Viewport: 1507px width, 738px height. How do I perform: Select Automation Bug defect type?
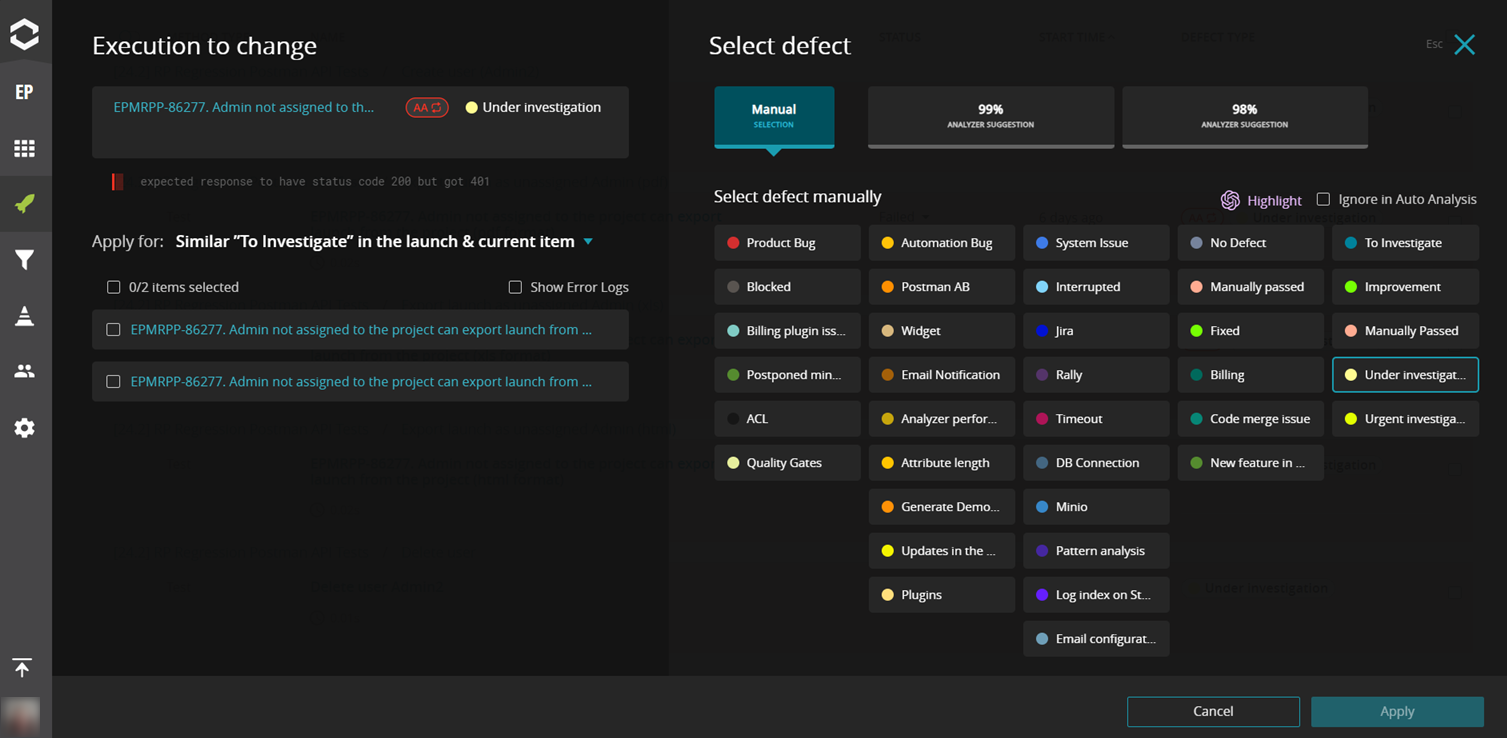pyautogui.click(x=942, y=243)
